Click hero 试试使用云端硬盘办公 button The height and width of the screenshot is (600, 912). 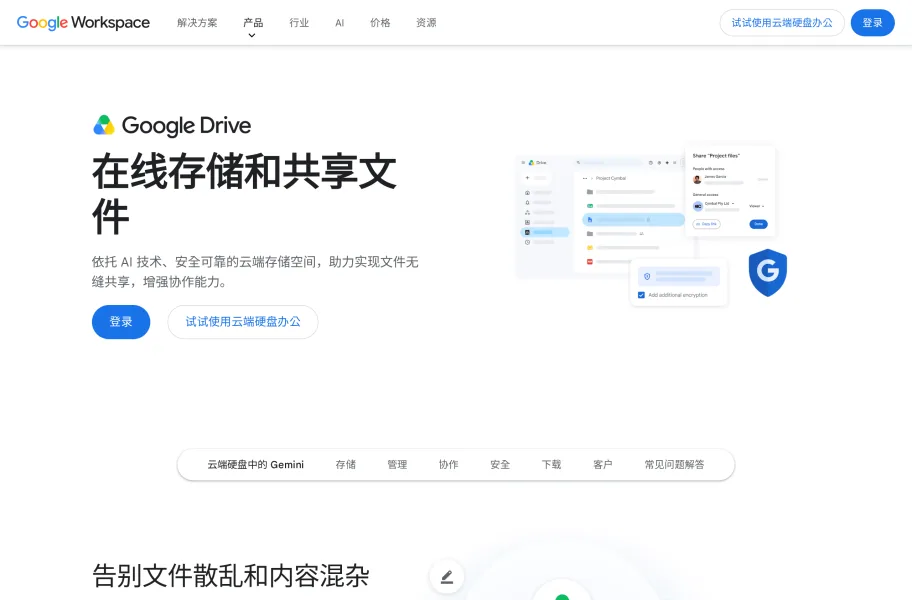coord(243,322)
